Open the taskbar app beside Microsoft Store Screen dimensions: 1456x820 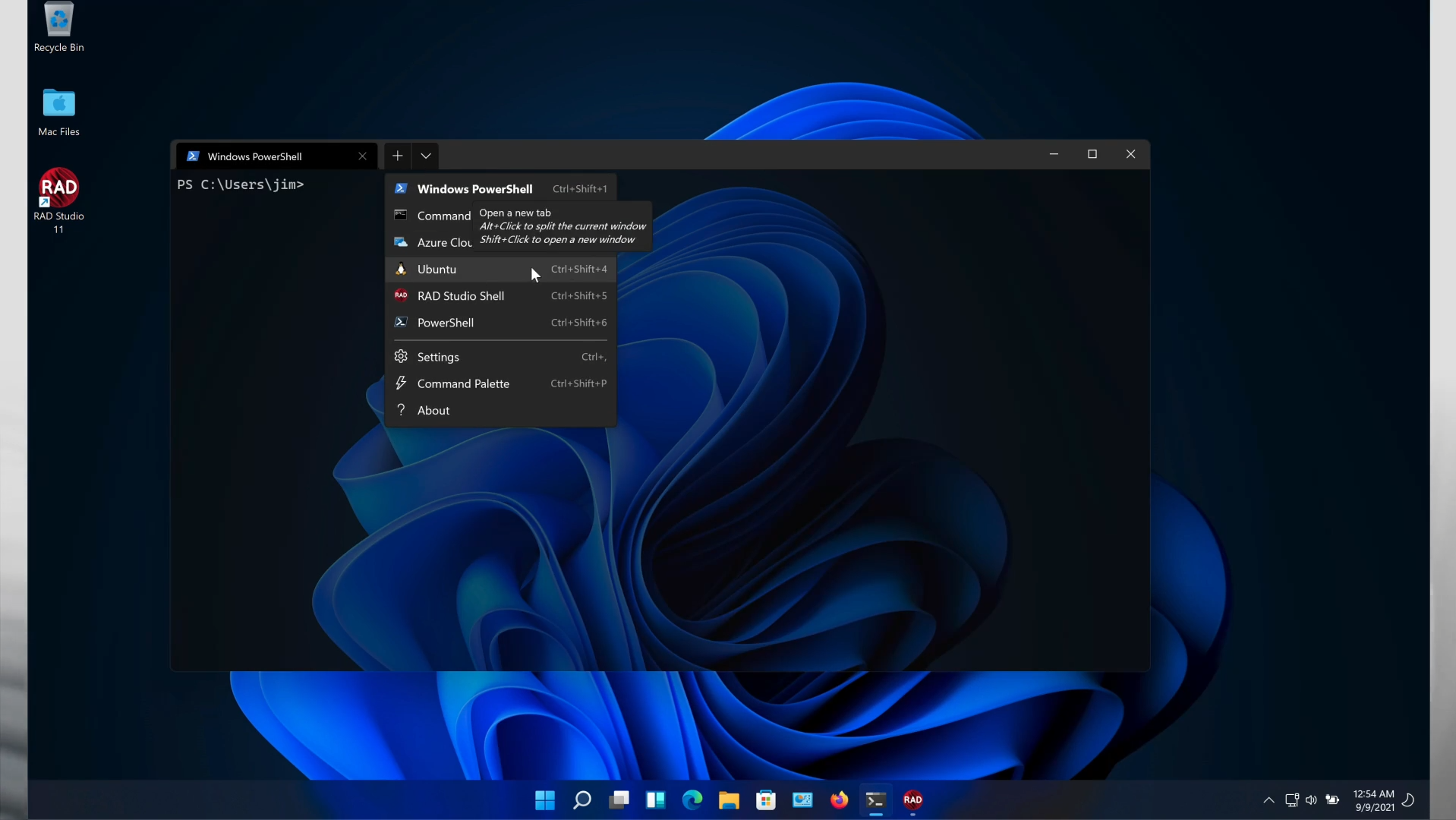point(802,799)
